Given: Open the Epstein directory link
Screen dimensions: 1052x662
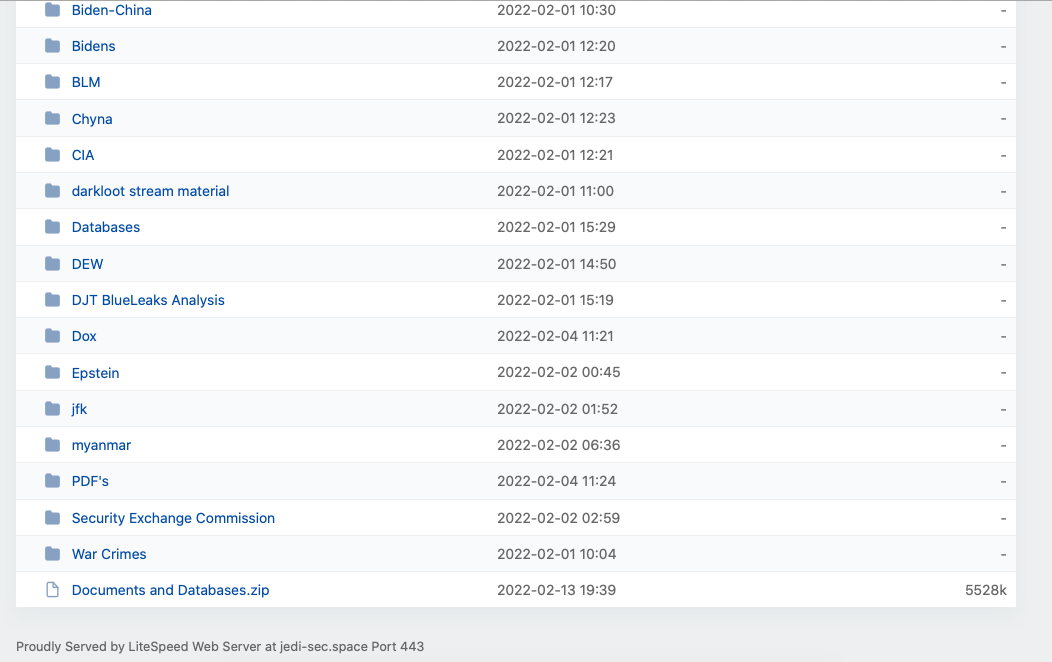Looking at the screenshot, I should click(x=95, y=373).
